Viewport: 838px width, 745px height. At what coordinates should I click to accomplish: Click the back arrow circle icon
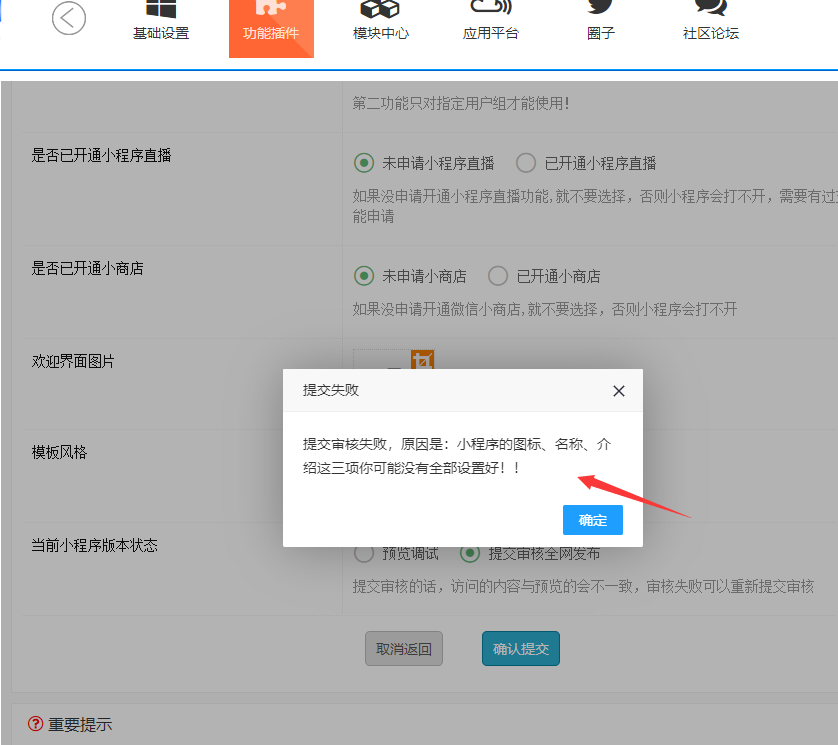click(69, 18)
